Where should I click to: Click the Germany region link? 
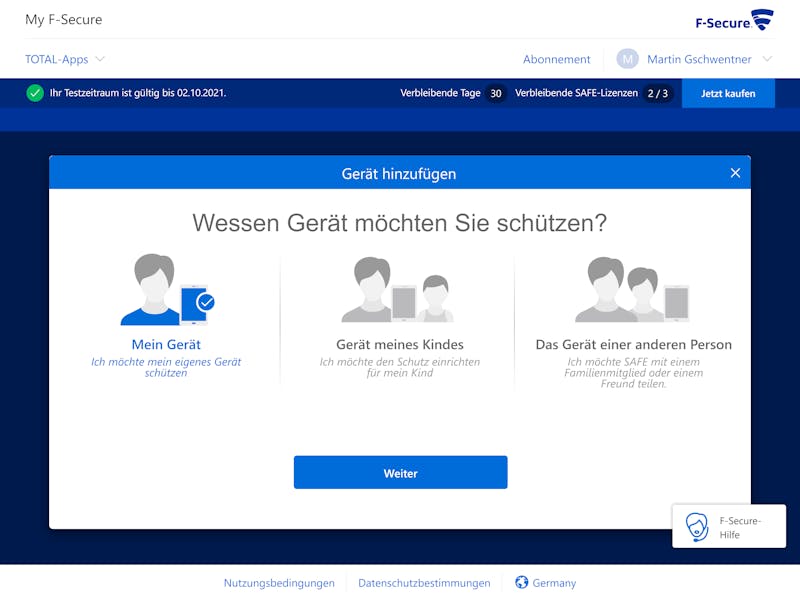point(554,583)
